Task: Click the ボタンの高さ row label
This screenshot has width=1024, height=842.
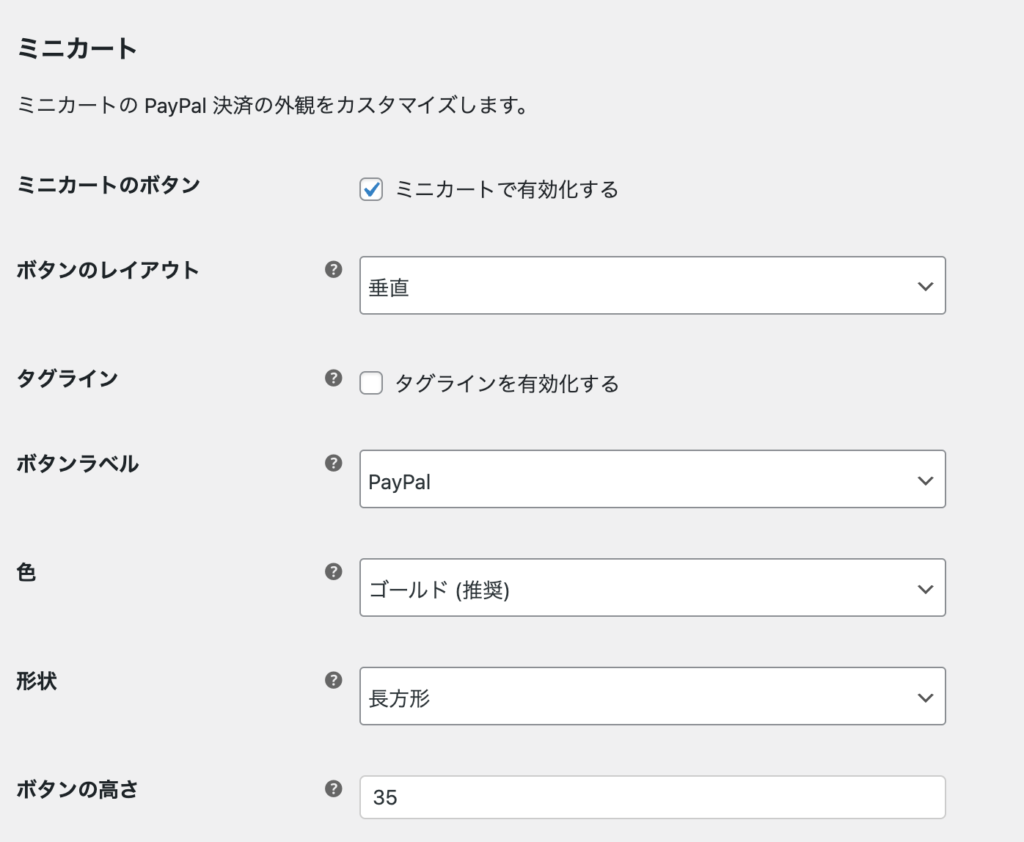Action: 77,789
